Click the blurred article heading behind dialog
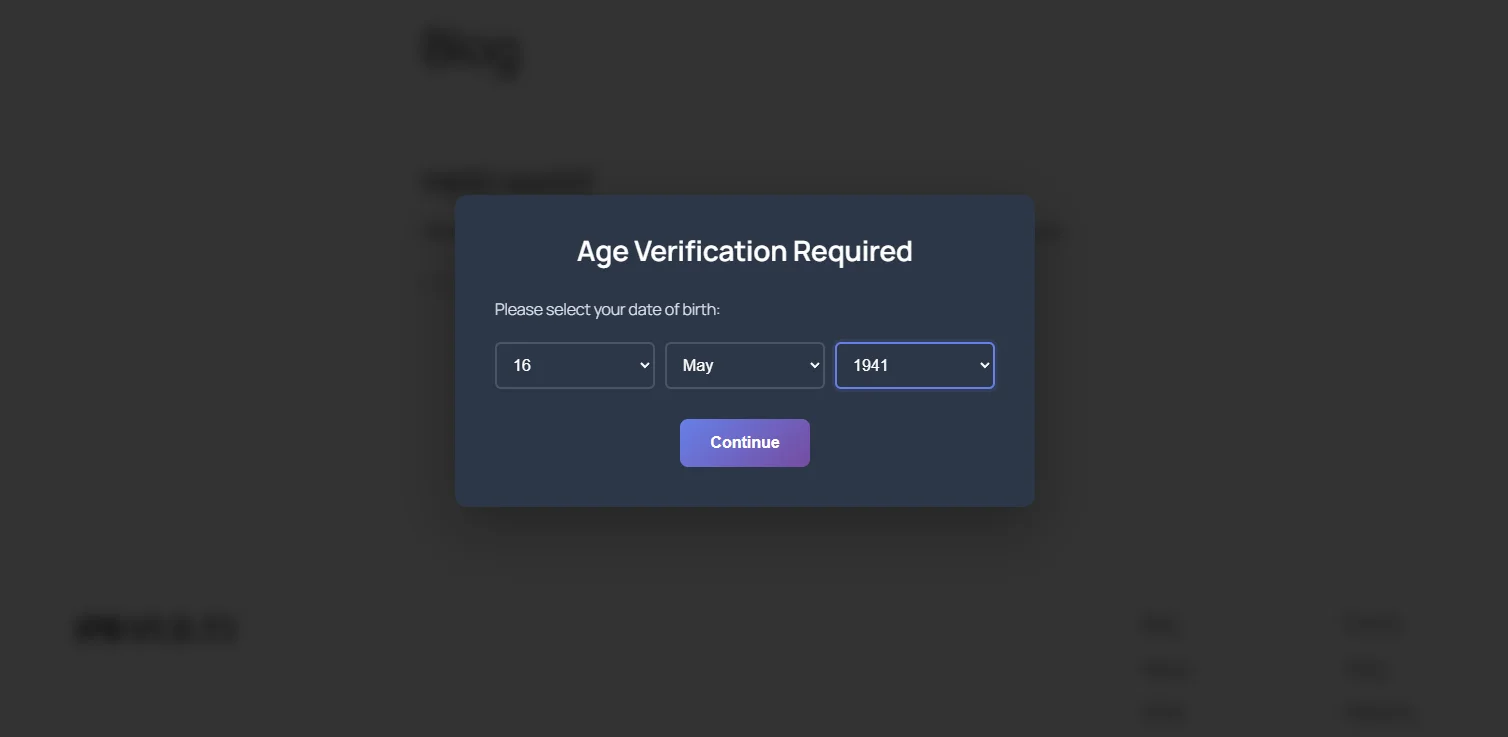The height and width of the screenshot is (737, 1508). (509, 181)
